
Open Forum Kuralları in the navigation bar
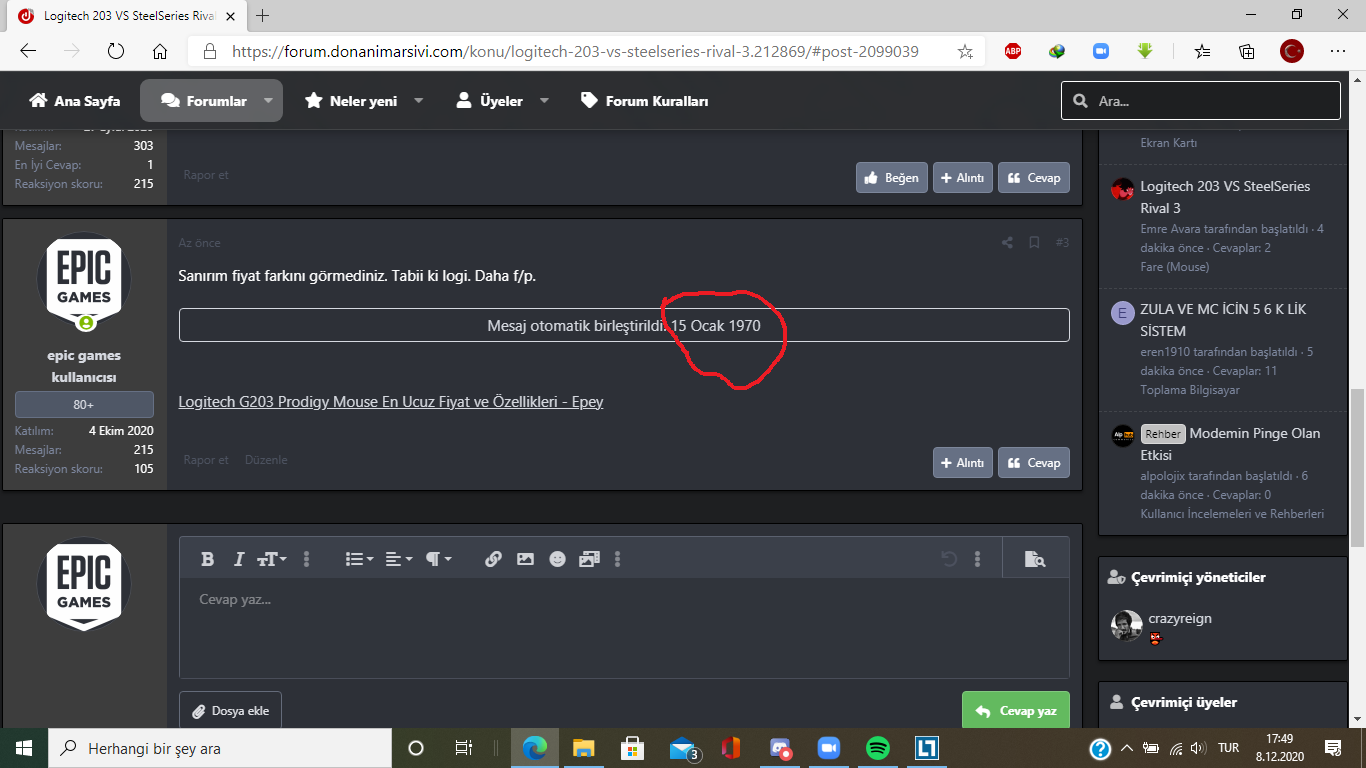tap(645, 101)
